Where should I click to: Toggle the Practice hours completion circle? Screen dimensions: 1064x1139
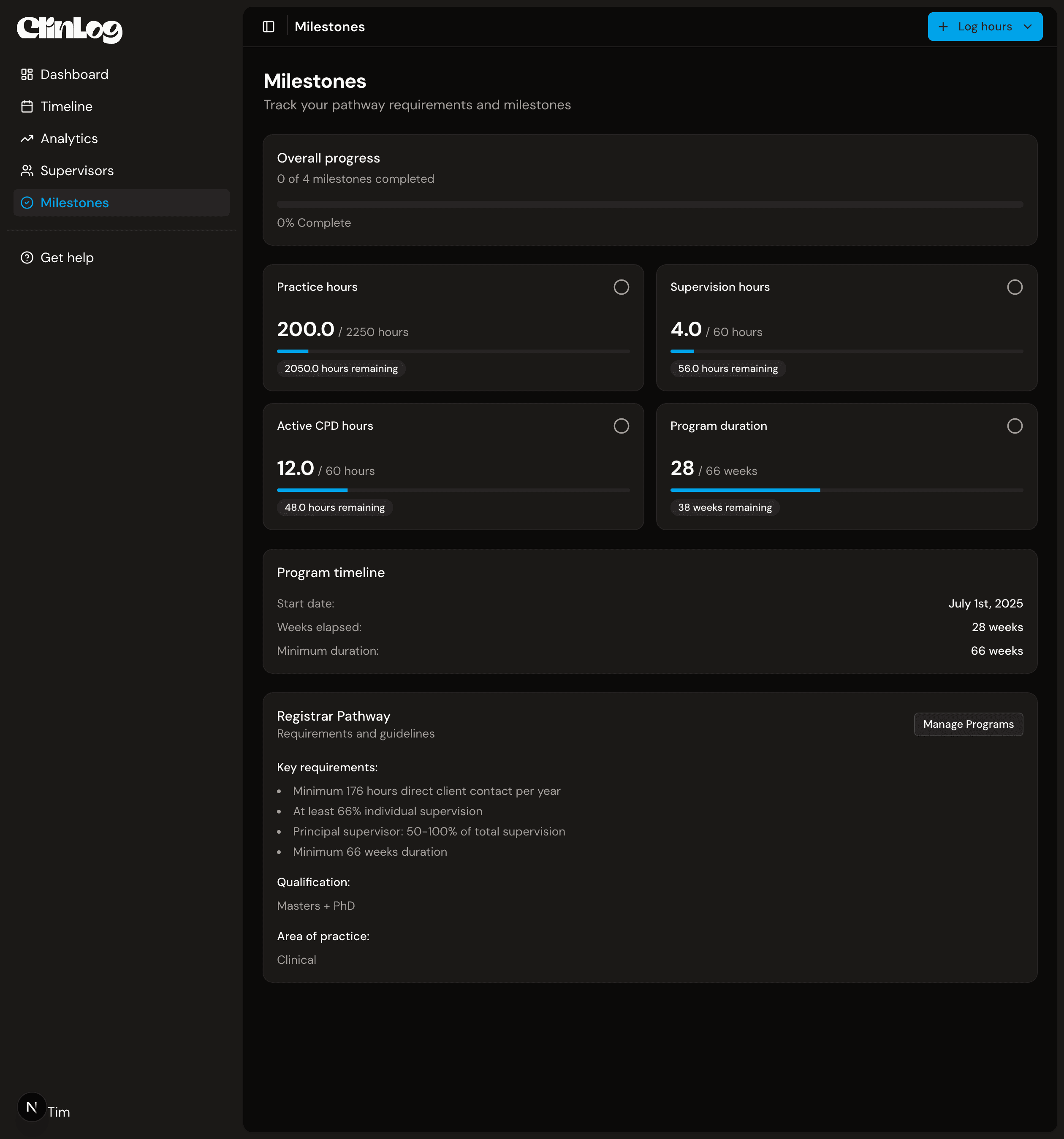click(x=621, y=287)
